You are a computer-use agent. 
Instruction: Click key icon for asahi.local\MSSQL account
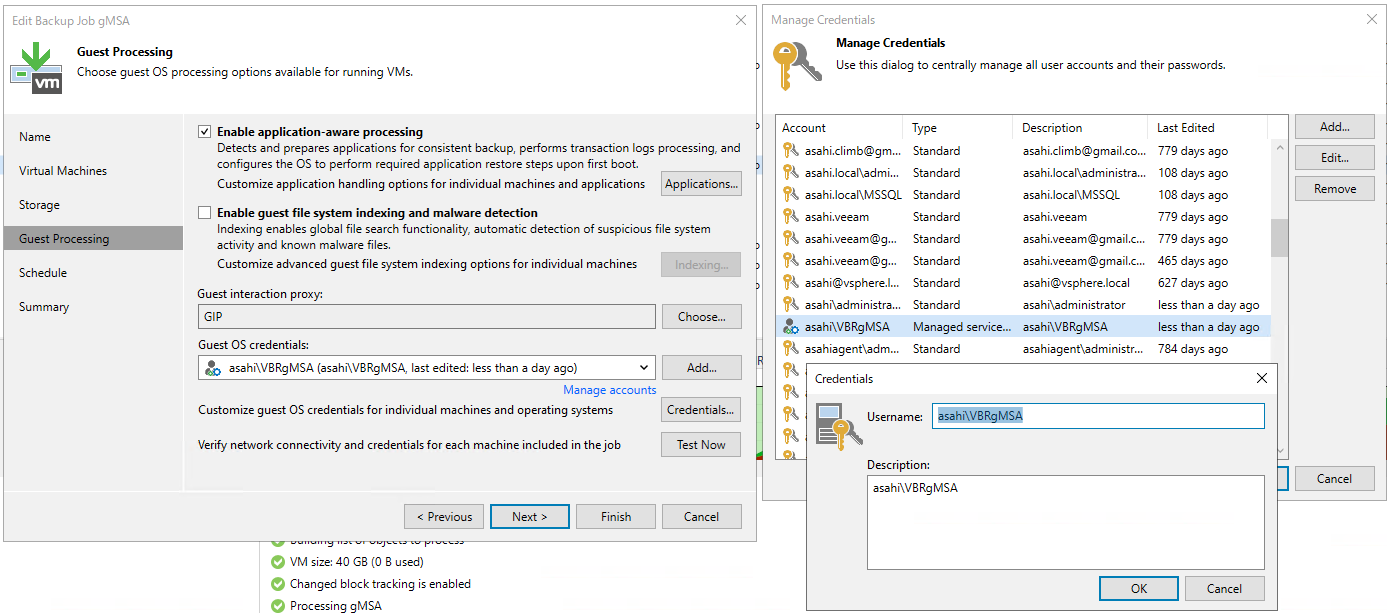click(x=791, y=195)
